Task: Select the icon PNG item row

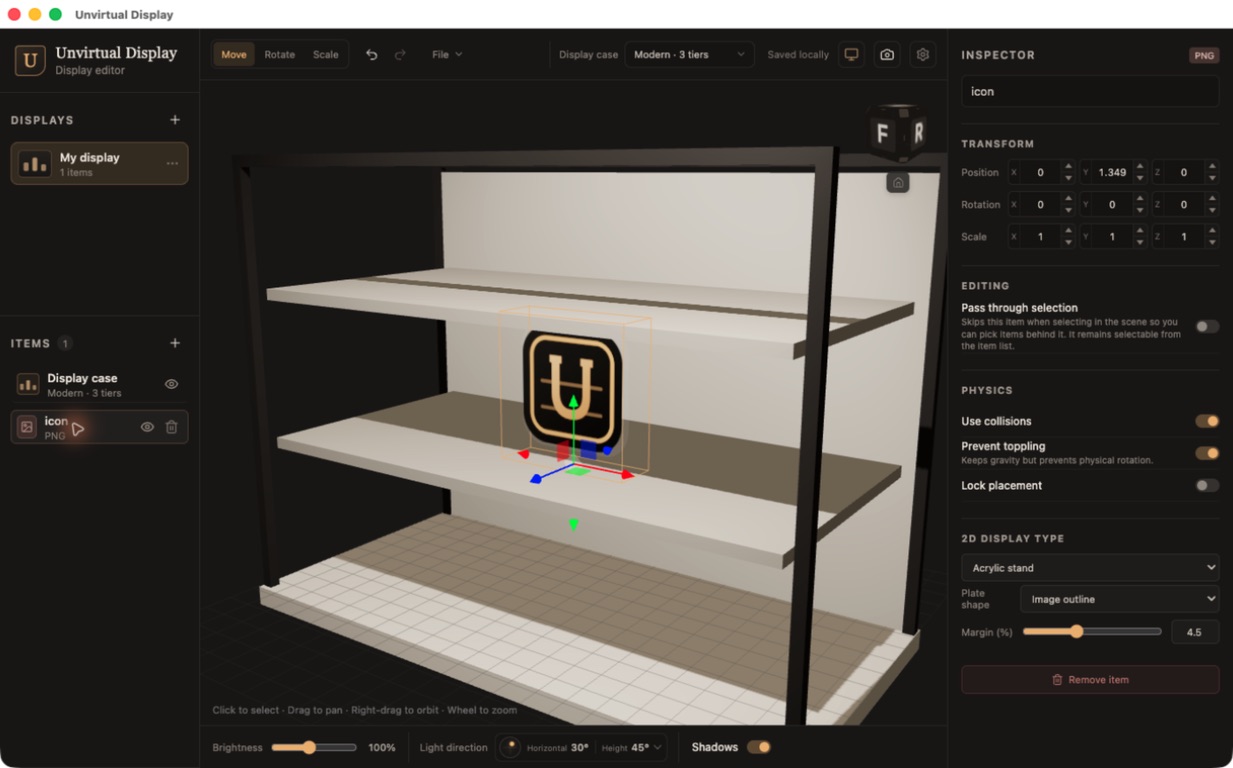Action: point(99,427)
